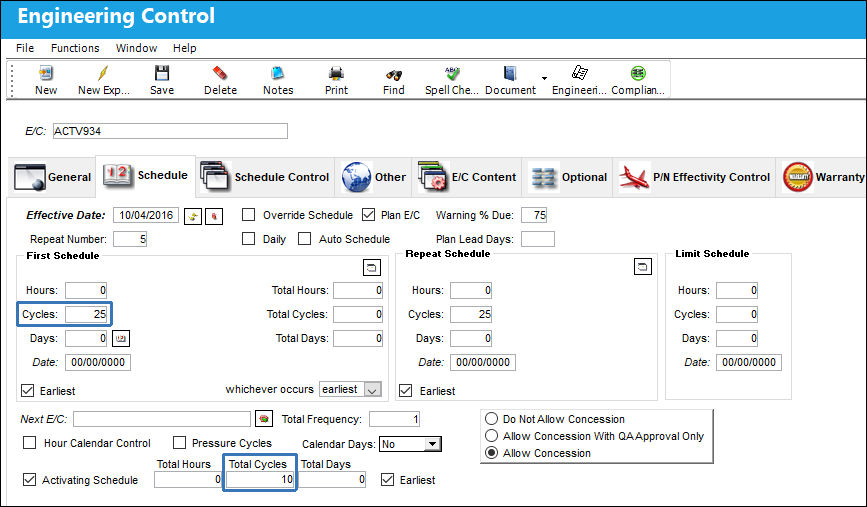Open the Help menu
The height and width of the screenshot is (507, 867).
point(185,48)
